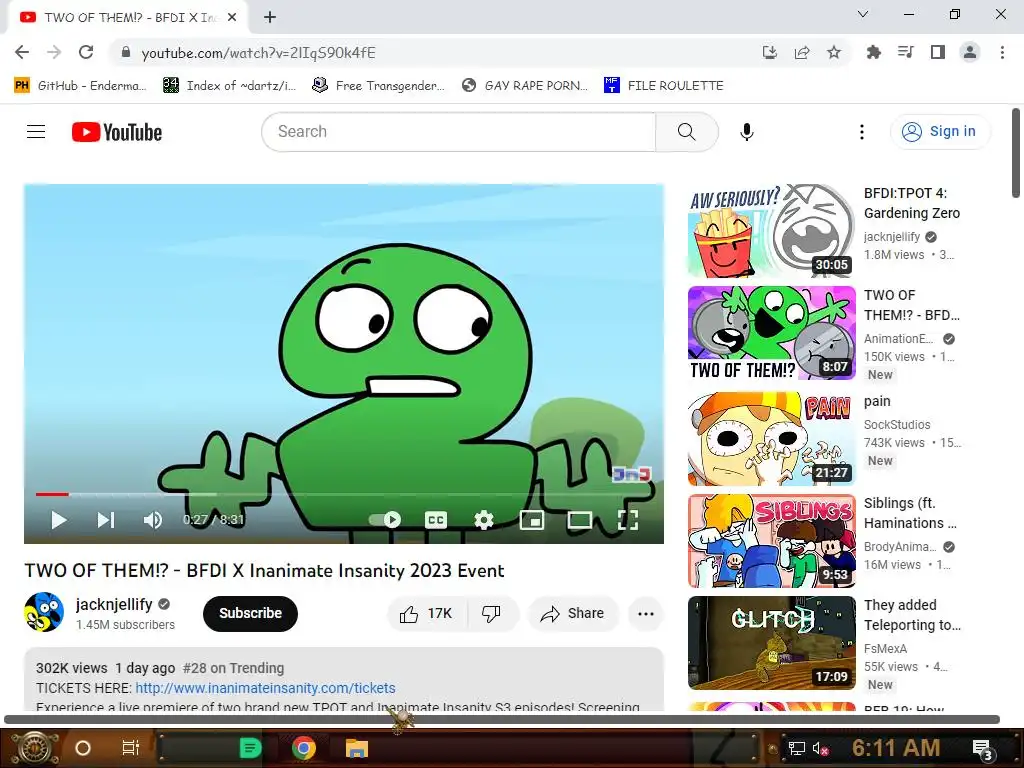Go back in browser
The height and width of the screenshot is (768, 1024).
pyautogui.click(x=22, y=52)
